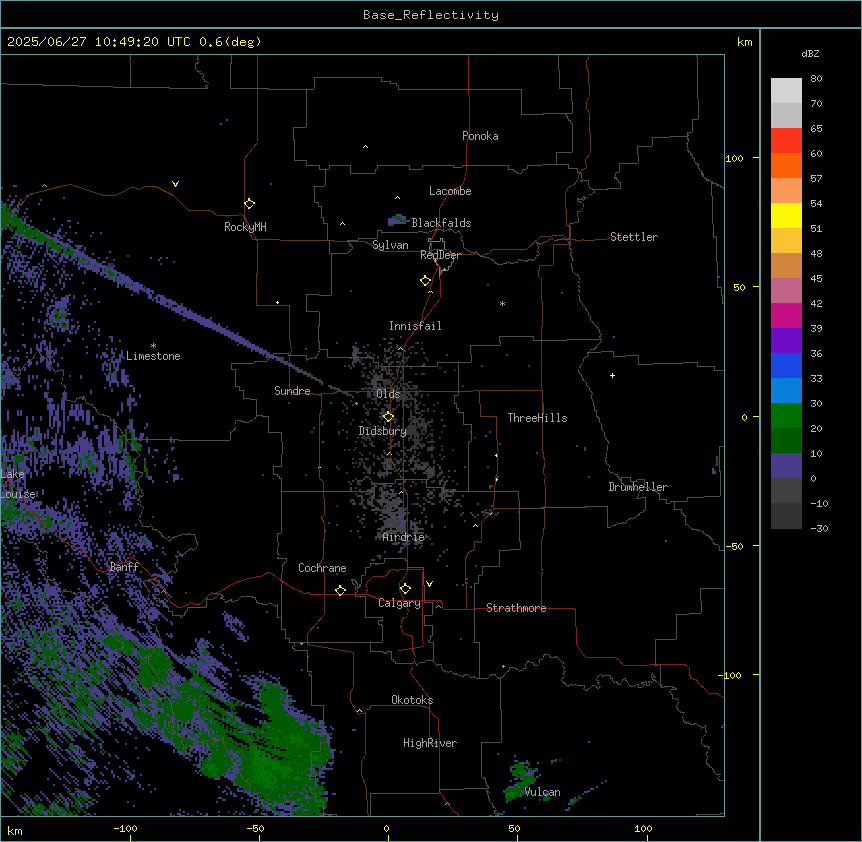Click the Stettler town label
The image size is (862, 842).
[x=633, y=237]
